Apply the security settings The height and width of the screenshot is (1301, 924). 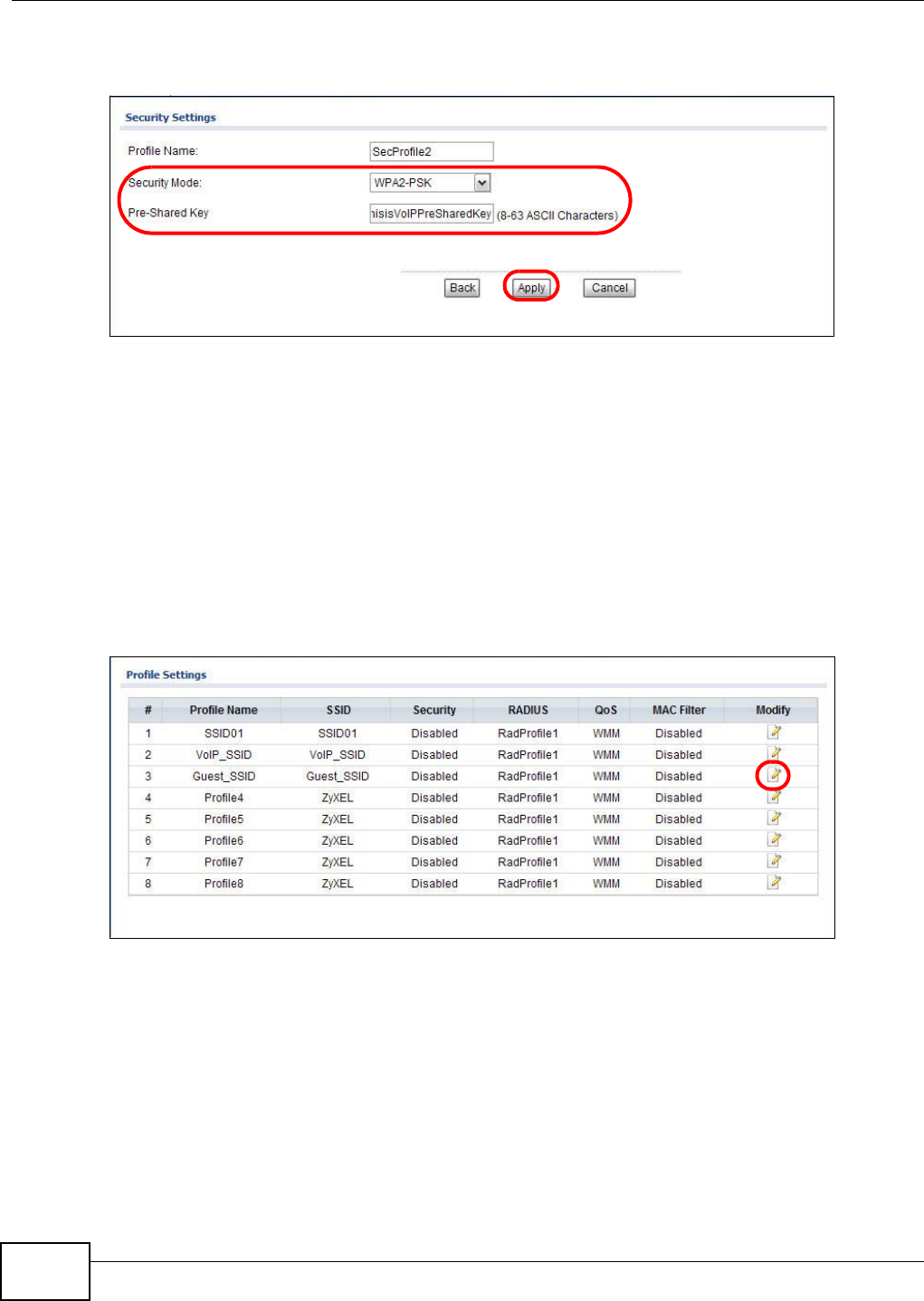531,288
